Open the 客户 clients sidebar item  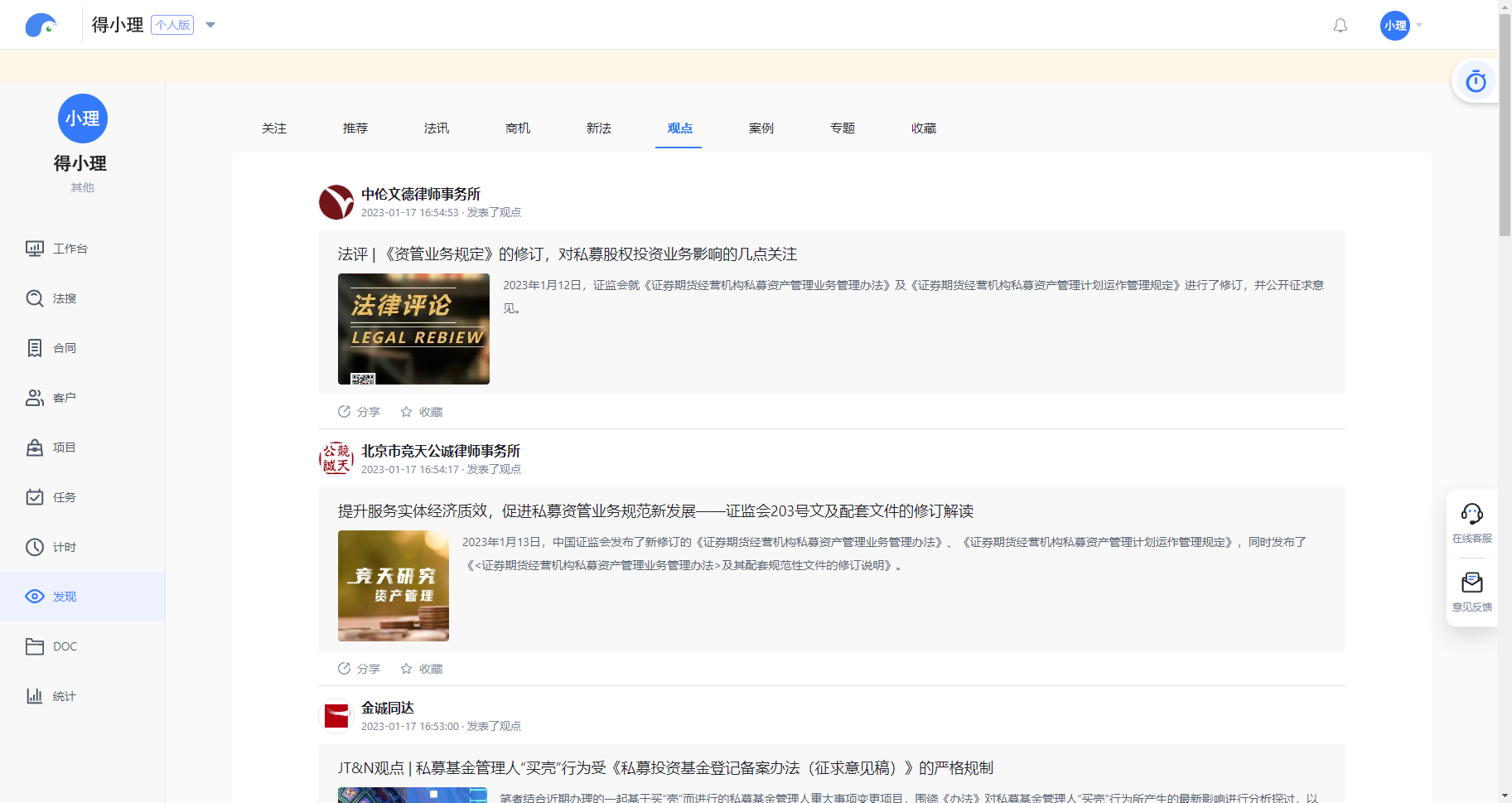(82, 398)
